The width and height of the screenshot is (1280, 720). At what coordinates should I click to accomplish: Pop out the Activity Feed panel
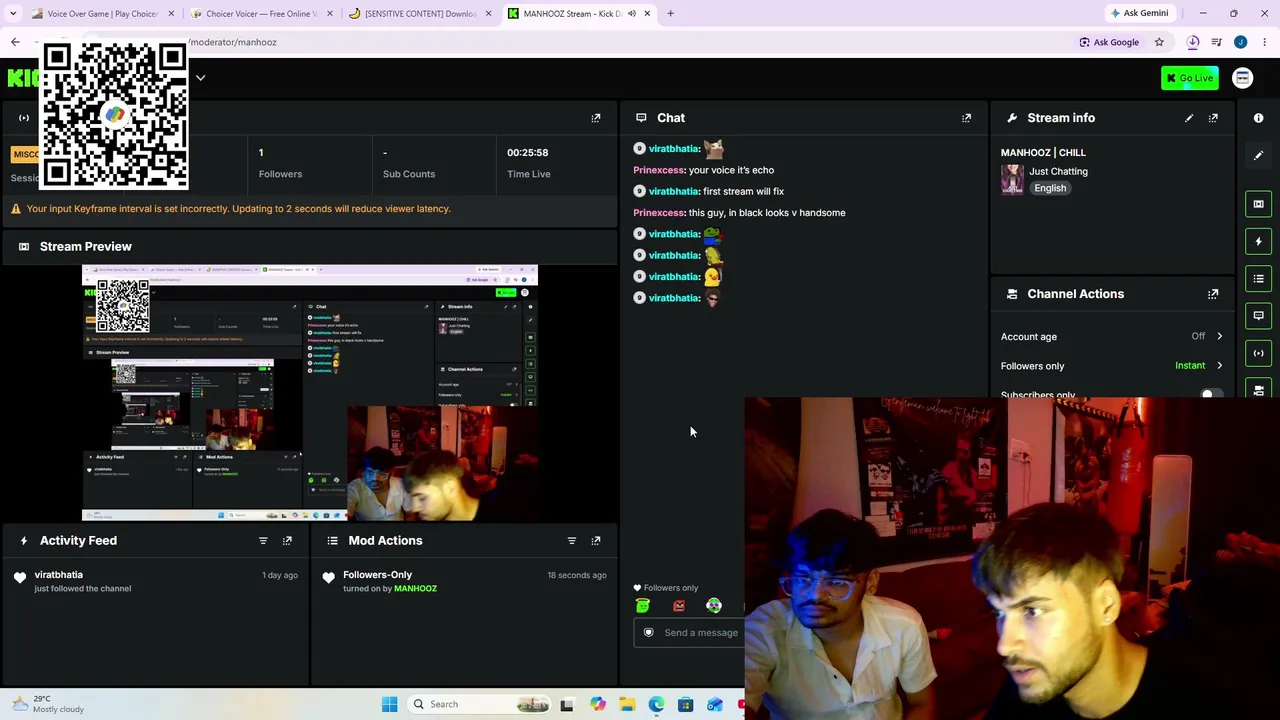point(287,541)
